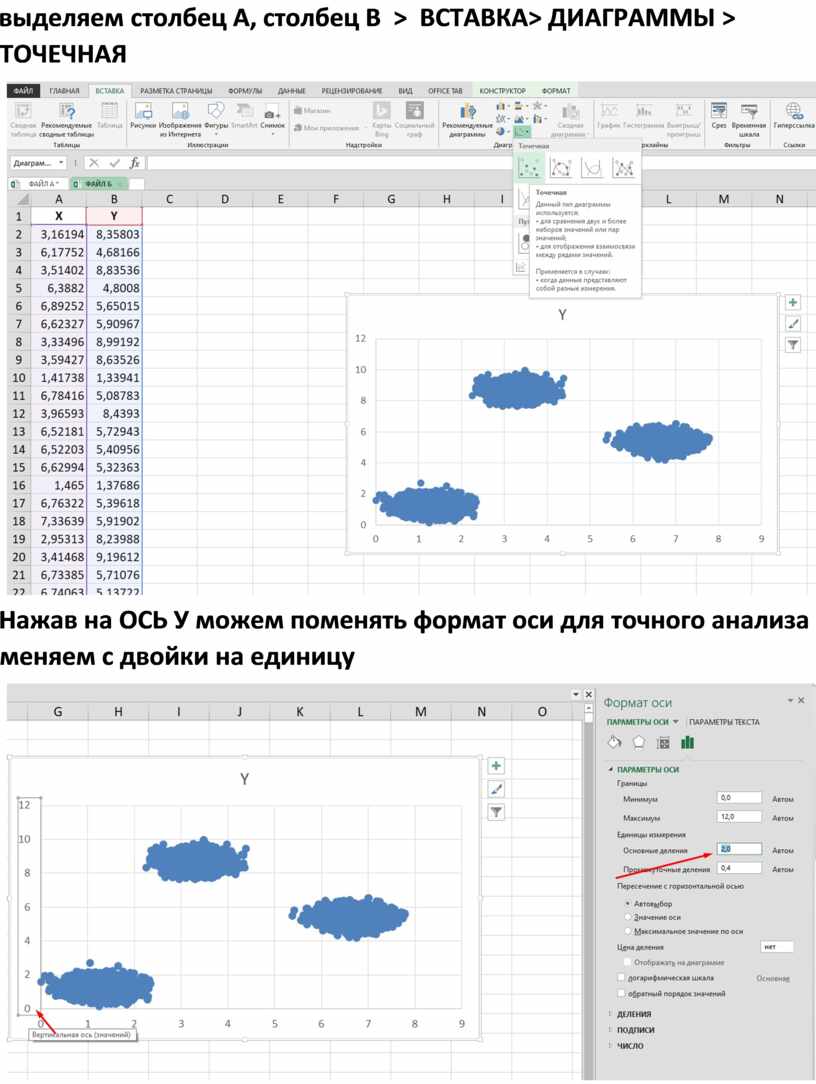Check the reverse order of values box

(x=622, y=994)
